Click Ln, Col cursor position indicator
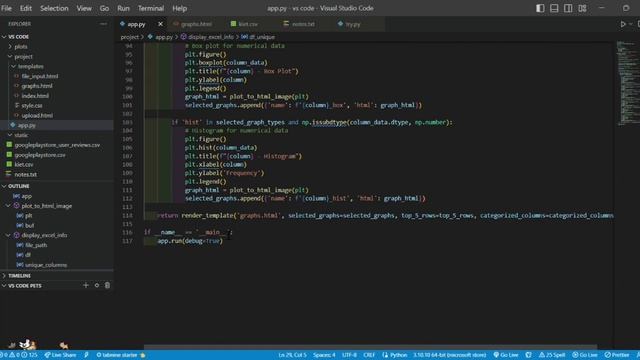 point(292,355)
